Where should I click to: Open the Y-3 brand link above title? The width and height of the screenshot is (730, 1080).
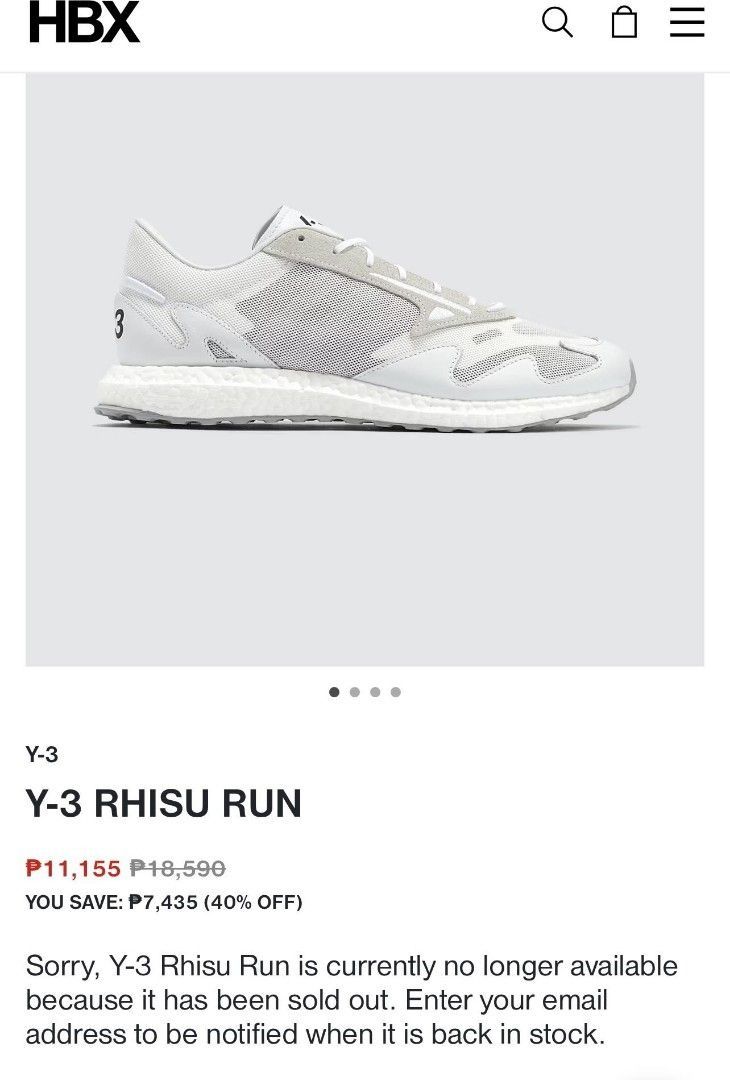(x=41, y=754)
